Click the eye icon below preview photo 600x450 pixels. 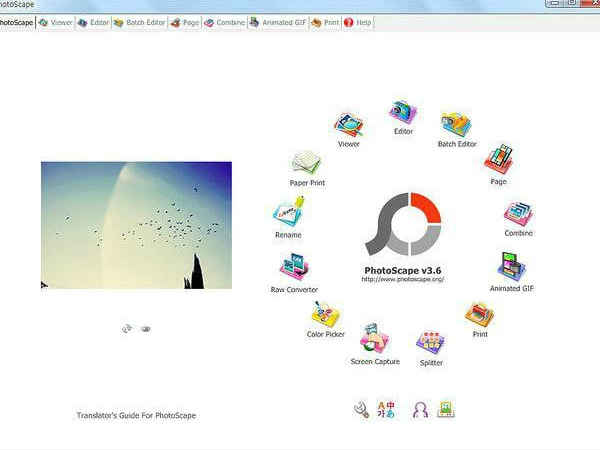click(146, 329)
